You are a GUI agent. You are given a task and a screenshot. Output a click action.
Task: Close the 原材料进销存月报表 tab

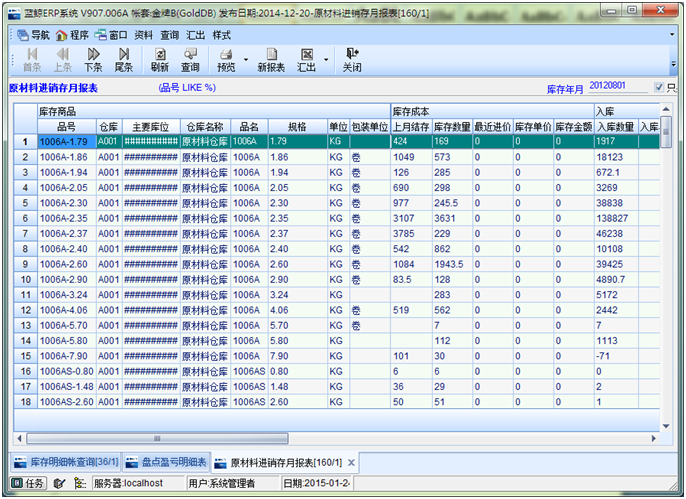pyautogui.click(x=351, y=463)
